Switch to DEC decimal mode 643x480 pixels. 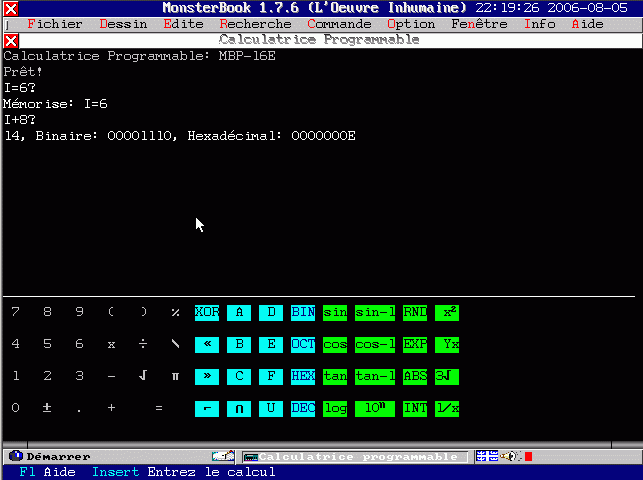click(x=303, y=408)
